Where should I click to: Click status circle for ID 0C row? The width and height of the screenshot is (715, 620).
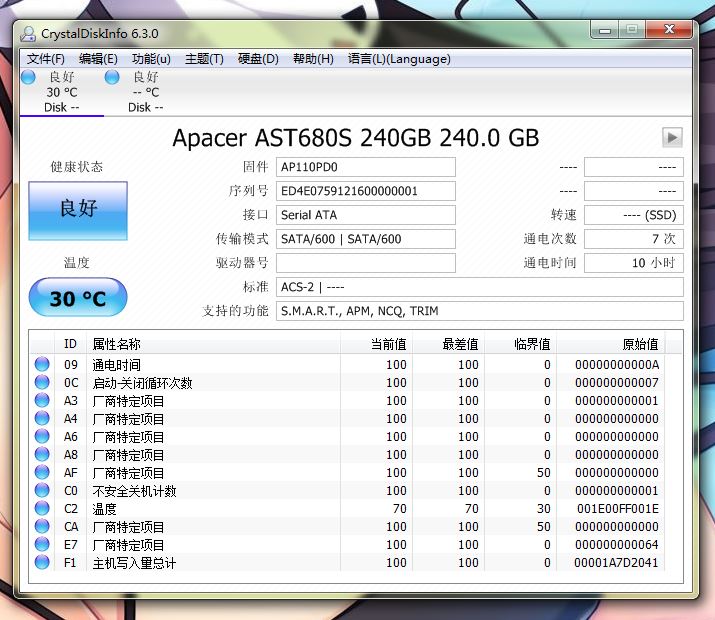pos(42,382)
